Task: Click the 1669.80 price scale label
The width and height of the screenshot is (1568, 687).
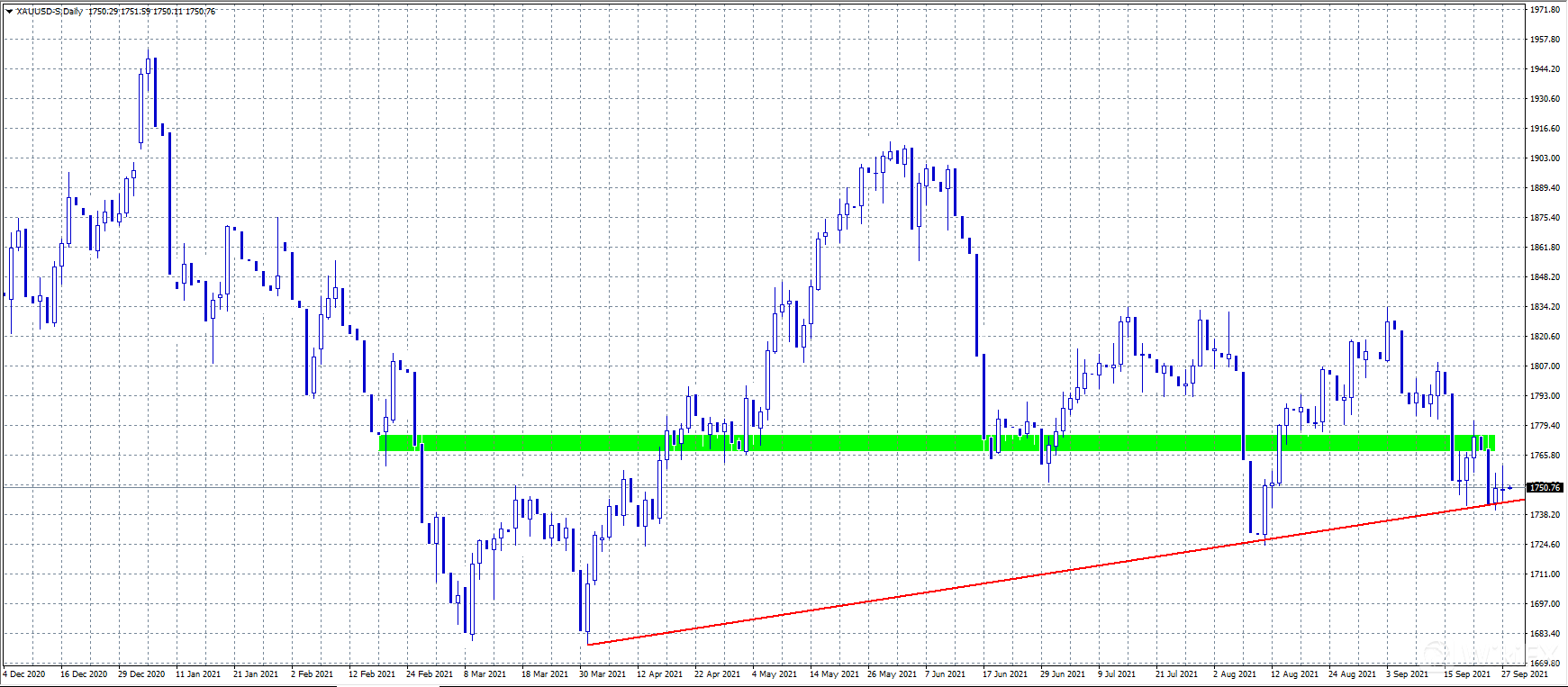Action: click(x=1545, y=663)
